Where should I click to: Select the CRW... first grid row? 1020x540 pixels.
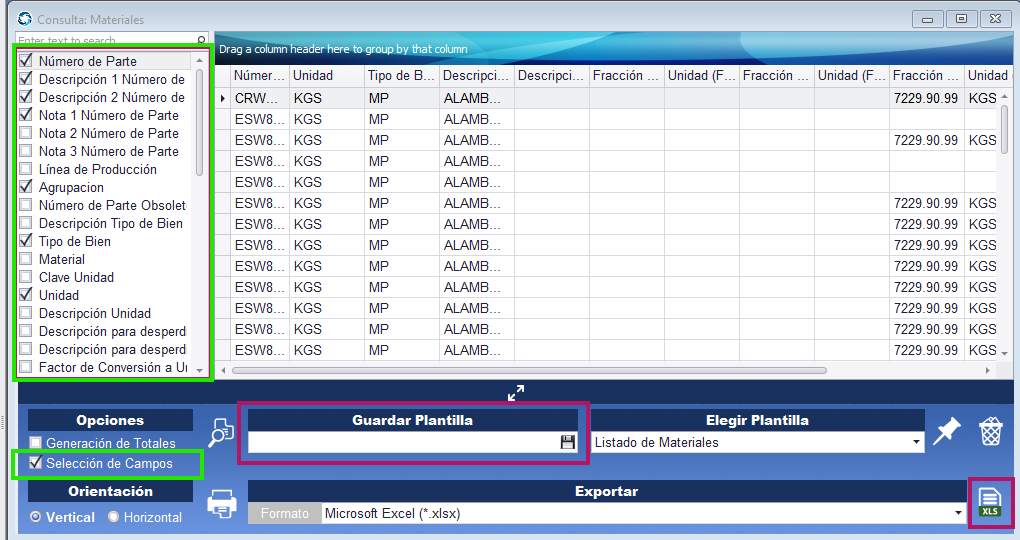pos(259,98)
